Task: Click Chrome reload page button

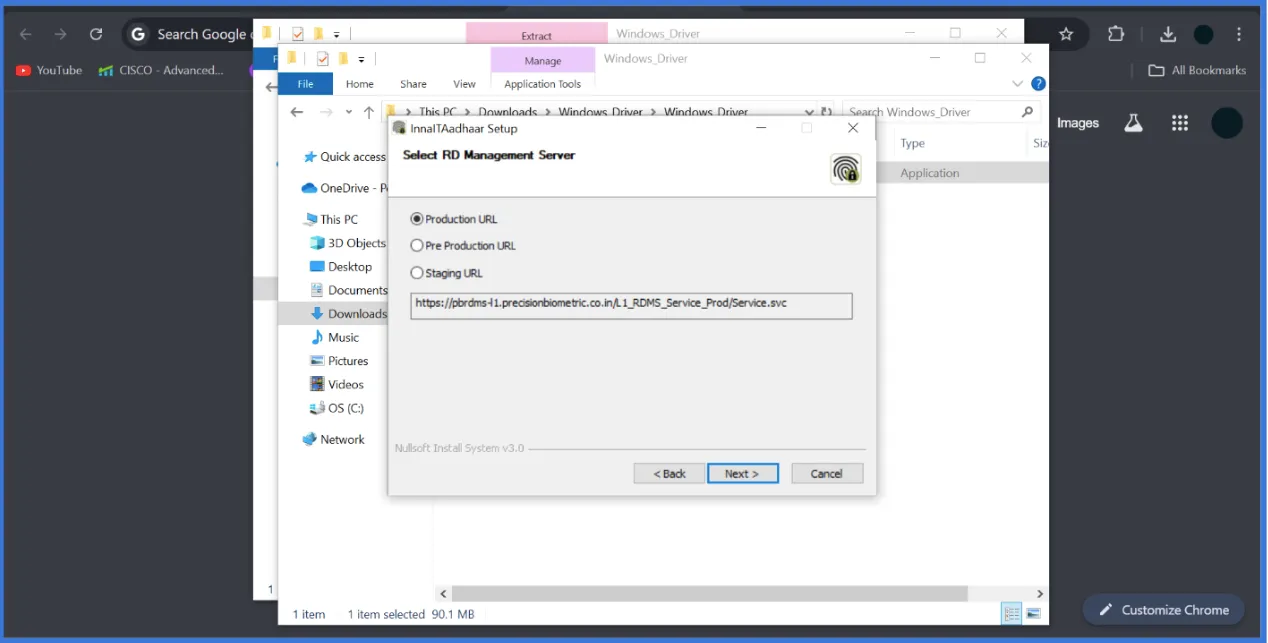Action: click(x=96, y=34)
